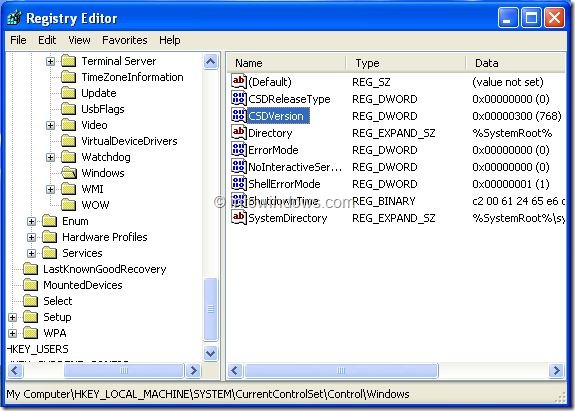Sort values by the Data column header
The image size is (575, 411).
coord(516,63)
